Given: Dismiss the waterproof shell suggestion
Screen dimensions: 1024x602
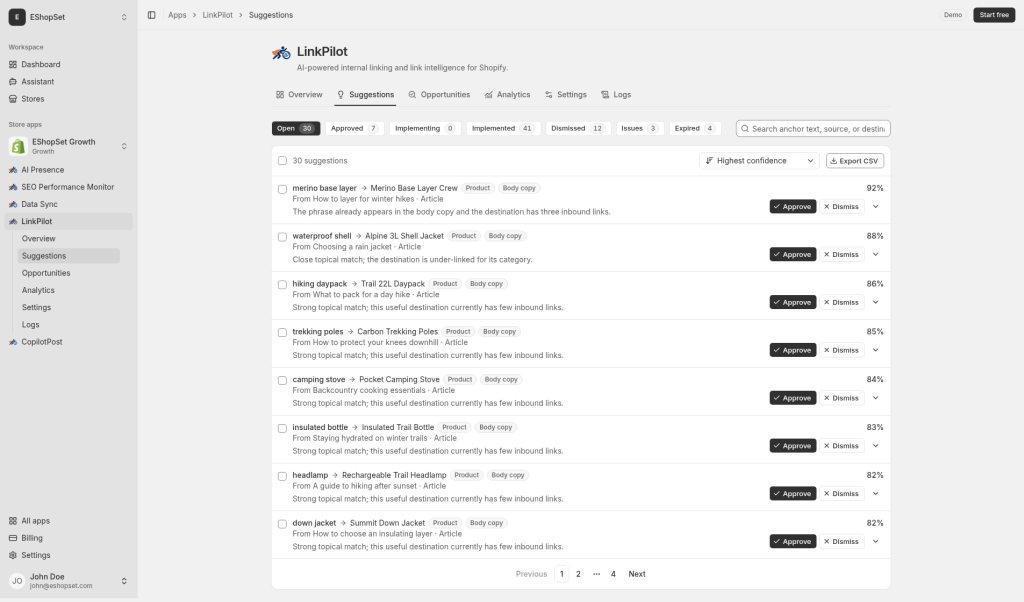Looking at the screenshot, I should [841, 255].
